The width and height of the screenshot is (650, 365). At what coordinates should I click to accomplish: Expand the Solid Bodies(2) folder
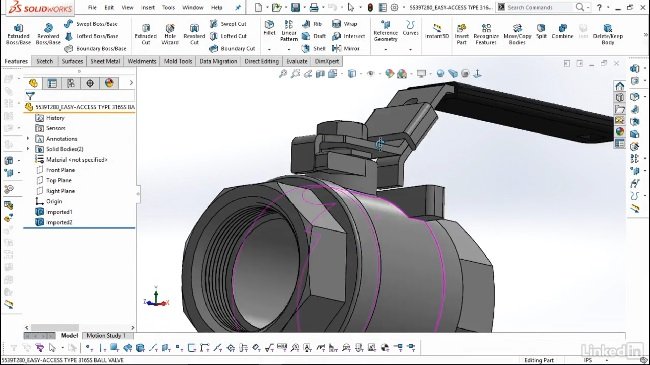coord(28,149)
